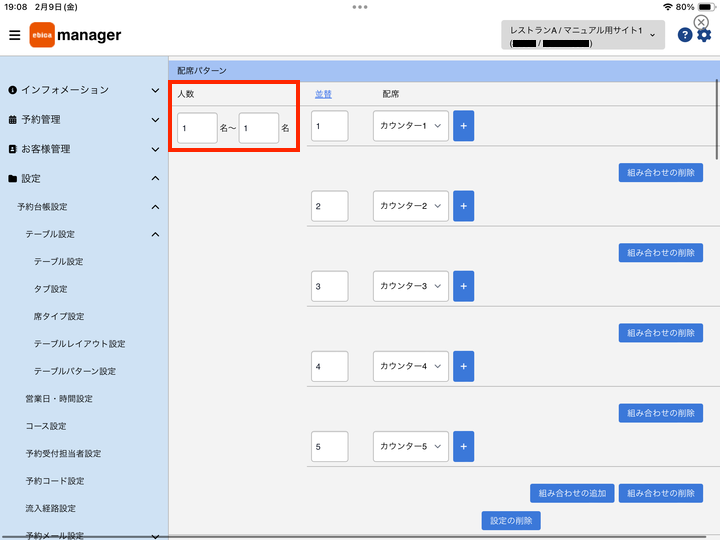Open the 予約受付担当者設定 menu item
This screenshot has height=540, width=720.
tap(63, 454)
